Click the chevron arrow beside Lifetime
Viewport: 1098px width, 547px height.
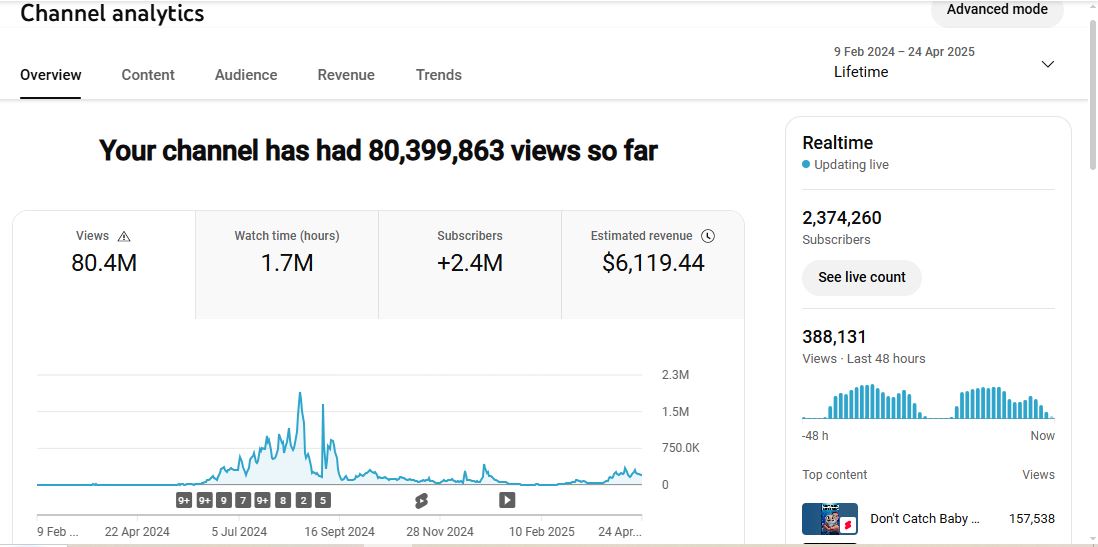click(1047, 64)
